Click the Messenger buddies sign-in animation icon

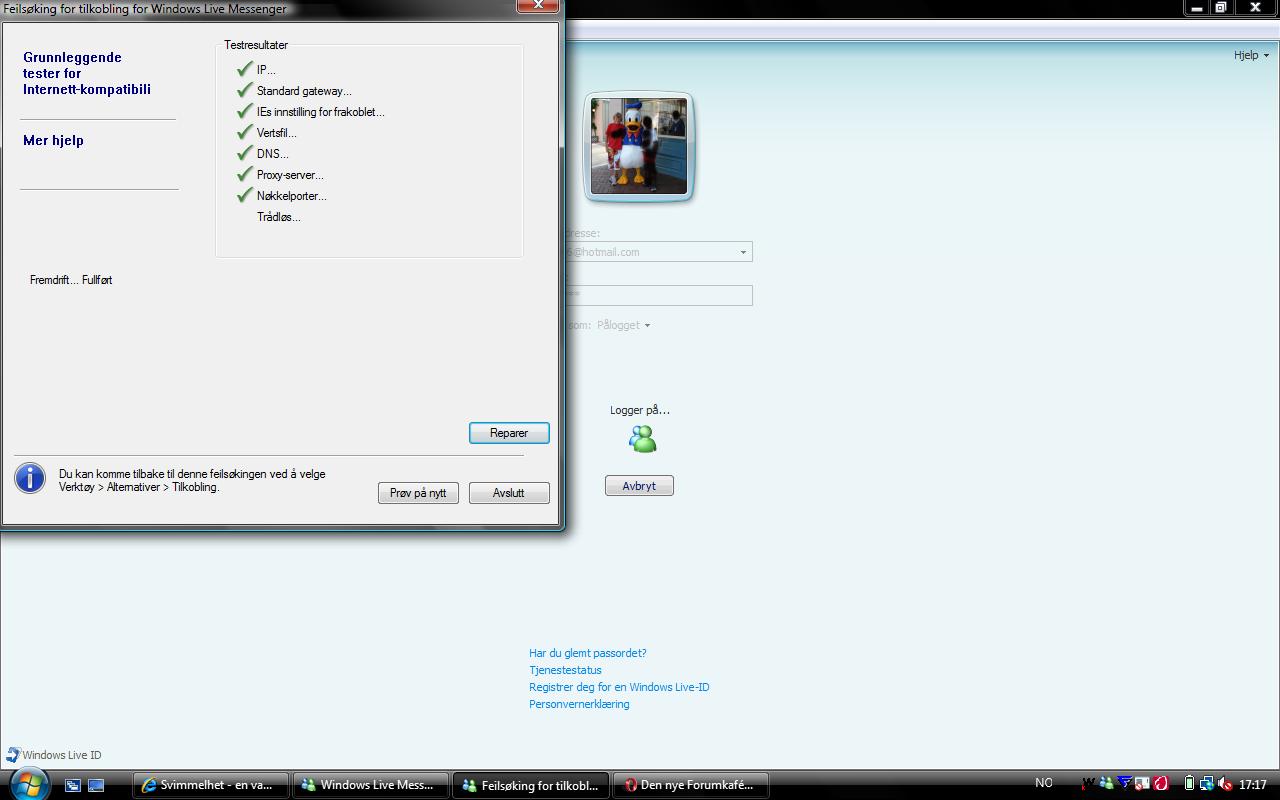(642, 439)
